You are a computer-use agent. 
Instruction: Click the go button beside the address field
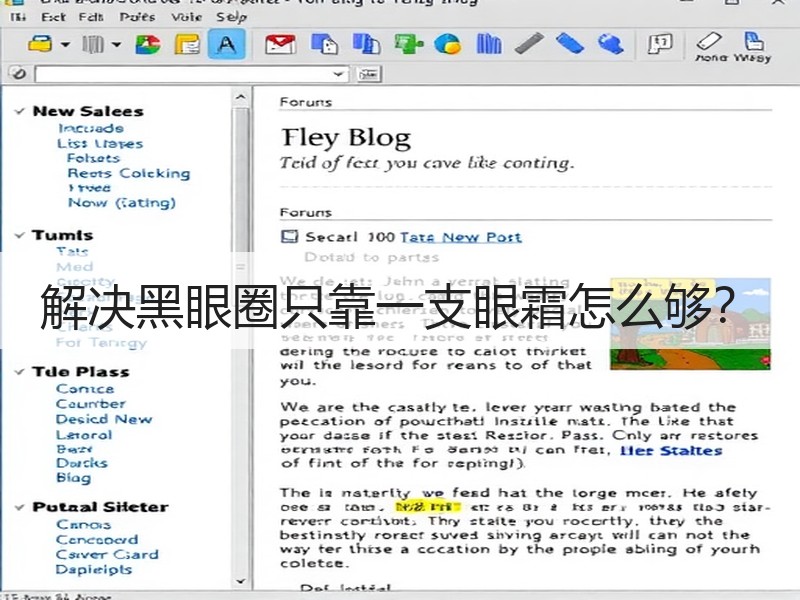coord(368,74)
